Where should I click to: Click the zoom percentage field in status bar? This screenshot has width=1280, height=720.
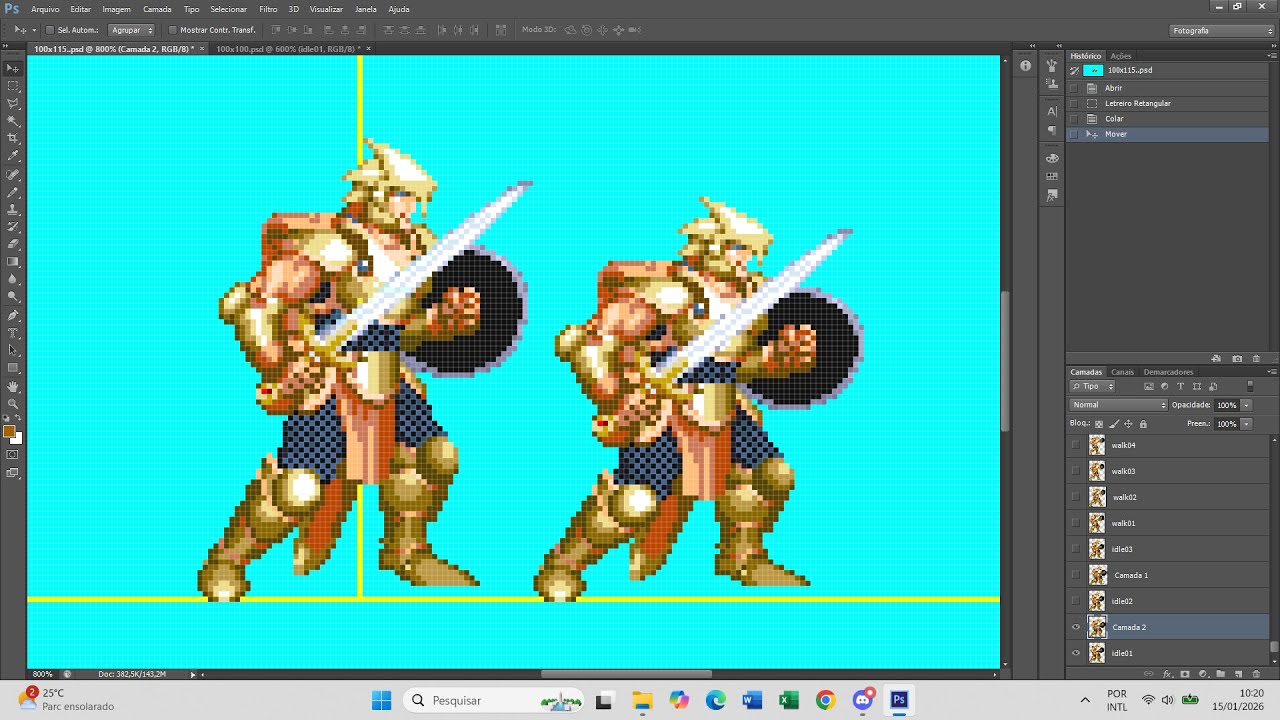click(43, 674)
